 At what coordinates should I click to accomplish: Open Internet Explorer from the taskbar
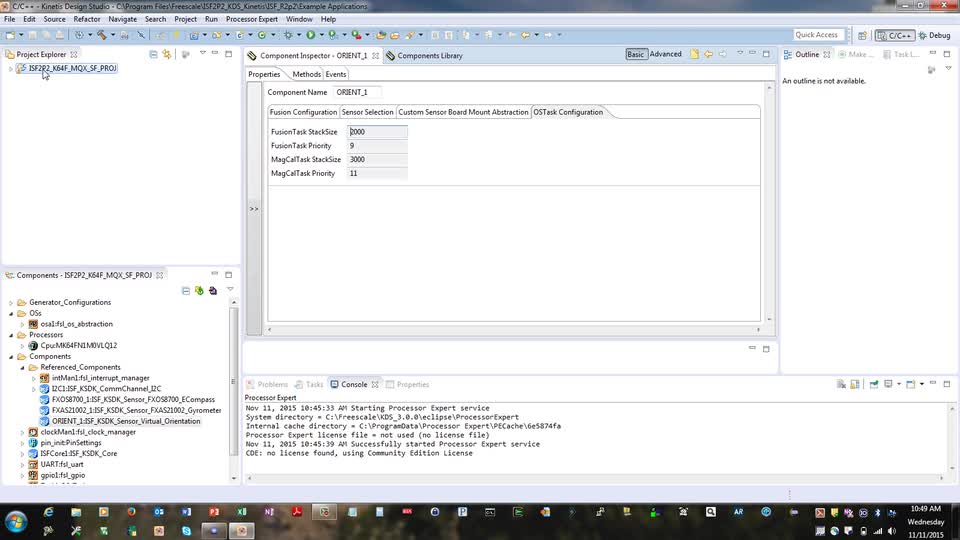pyautogui.click(x=48, y=512)
